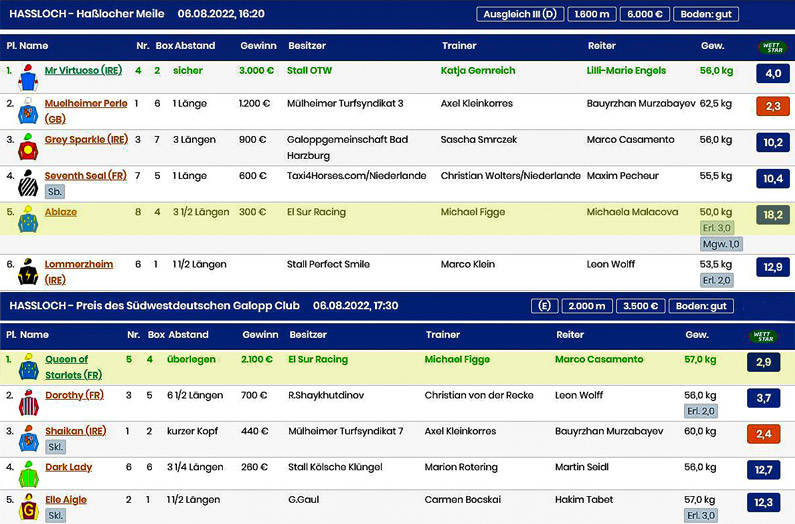Click Wettstar logo in first race header
795x524 pixels.
(x=771, y=47)
